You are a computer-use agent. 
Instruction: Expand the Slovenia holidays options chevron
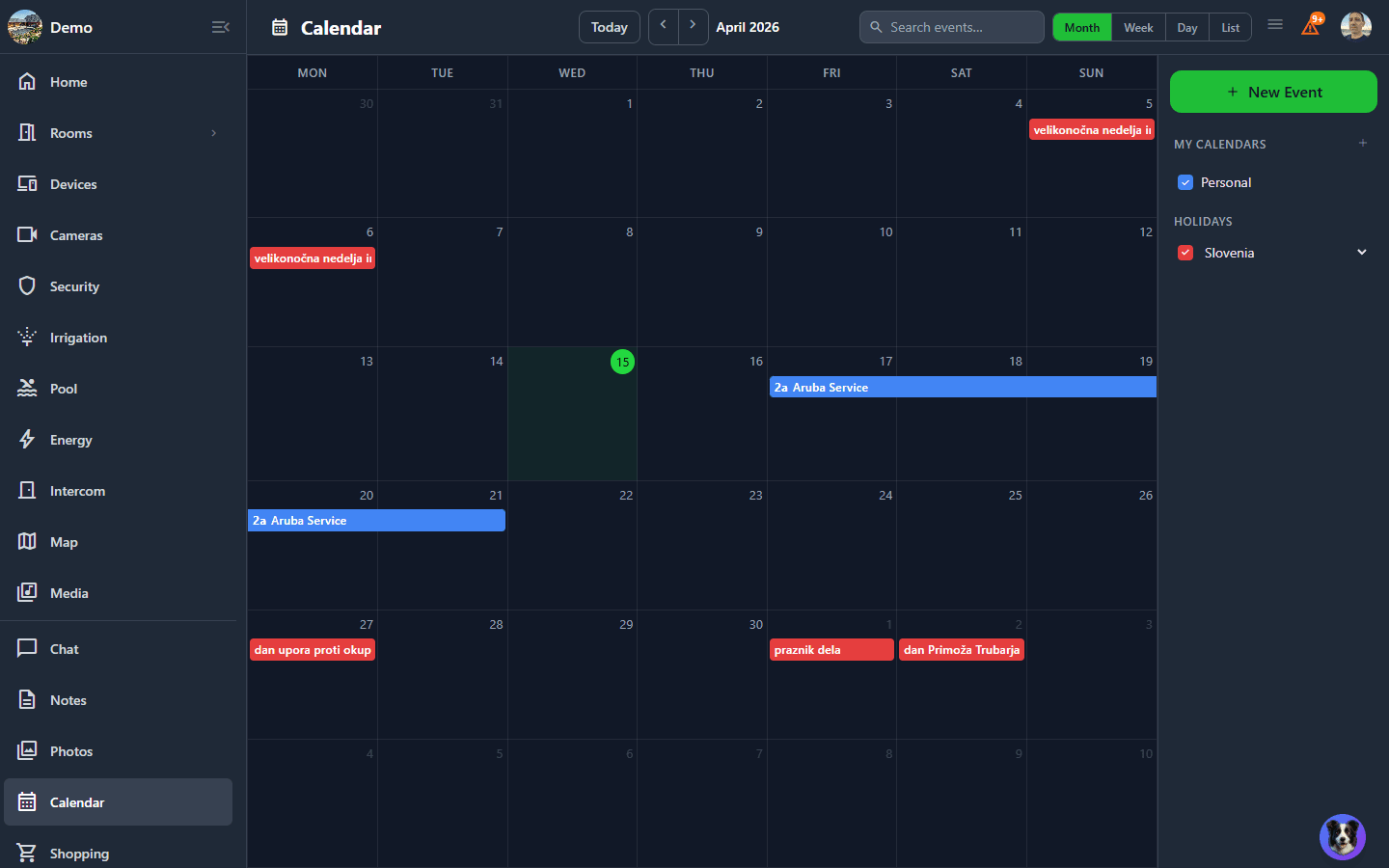click(x=1362, y=252)
